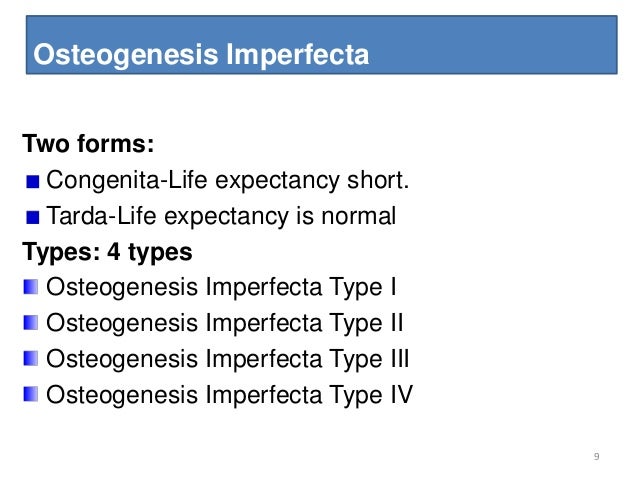Click the blue title banner bar
This screenshot has width=638, height=479.
coord(321,45)
